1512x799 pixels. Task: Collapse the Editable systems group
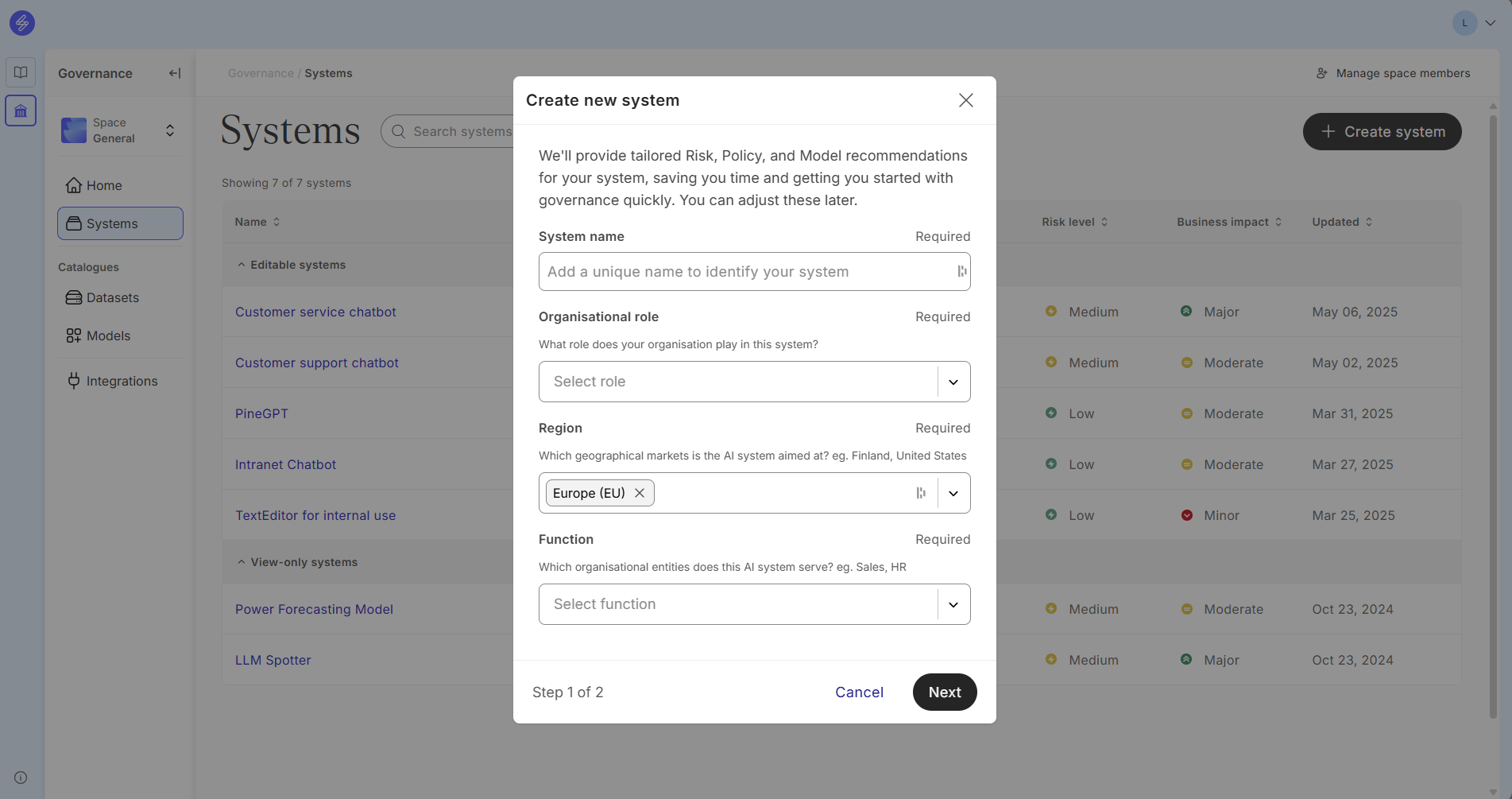[x=242, y=265]
